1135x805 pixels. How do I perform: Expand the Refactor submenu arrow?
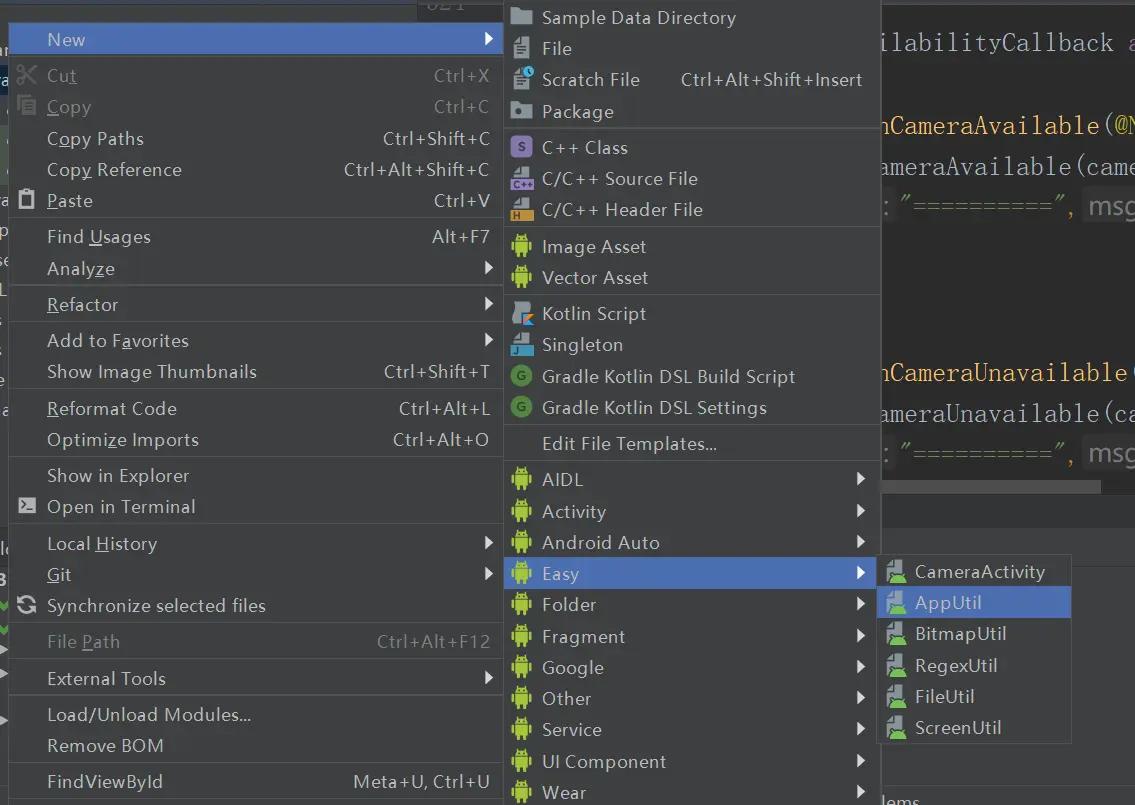(489, 304)
